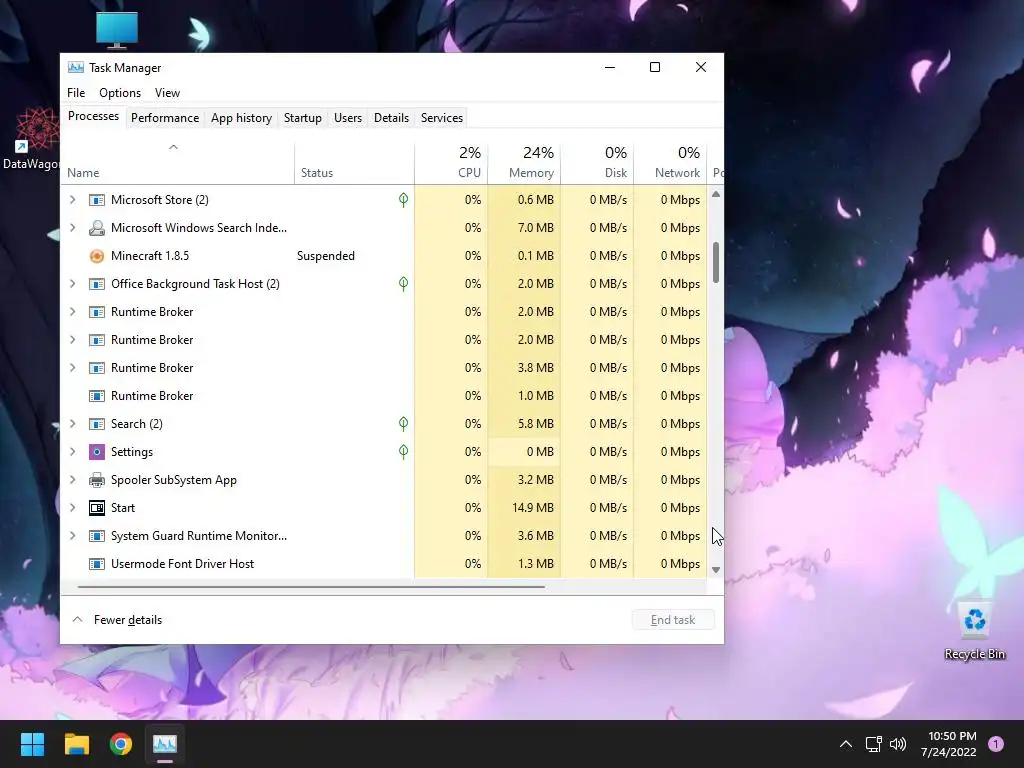Switch to the Startup tab
Viewport: 1024px width, 768px height.
coord(302,118)
